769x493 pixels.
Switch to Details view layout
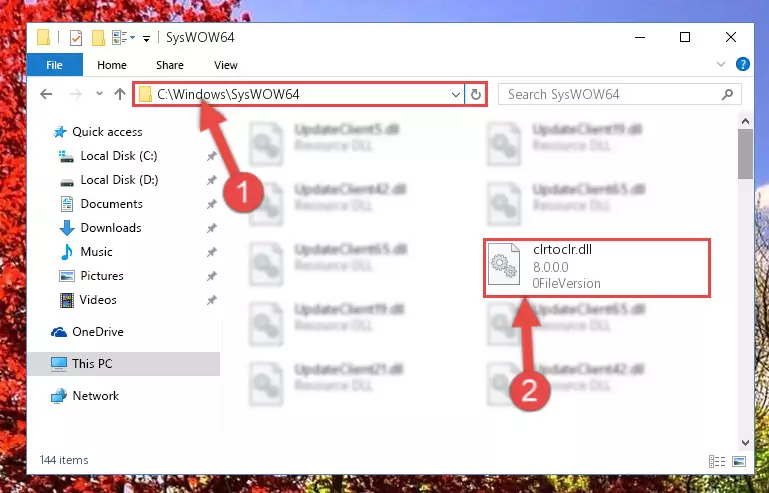717,461
